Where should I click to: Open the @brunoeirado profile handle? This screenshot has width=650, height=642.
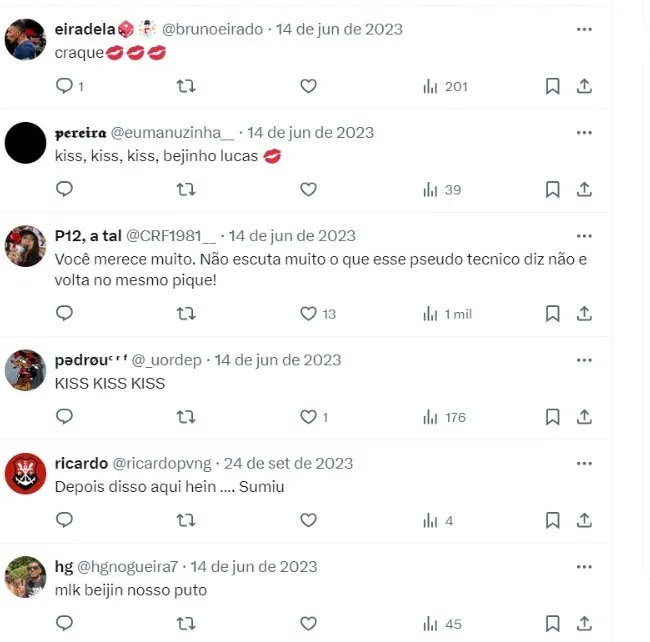coord(212,29)
